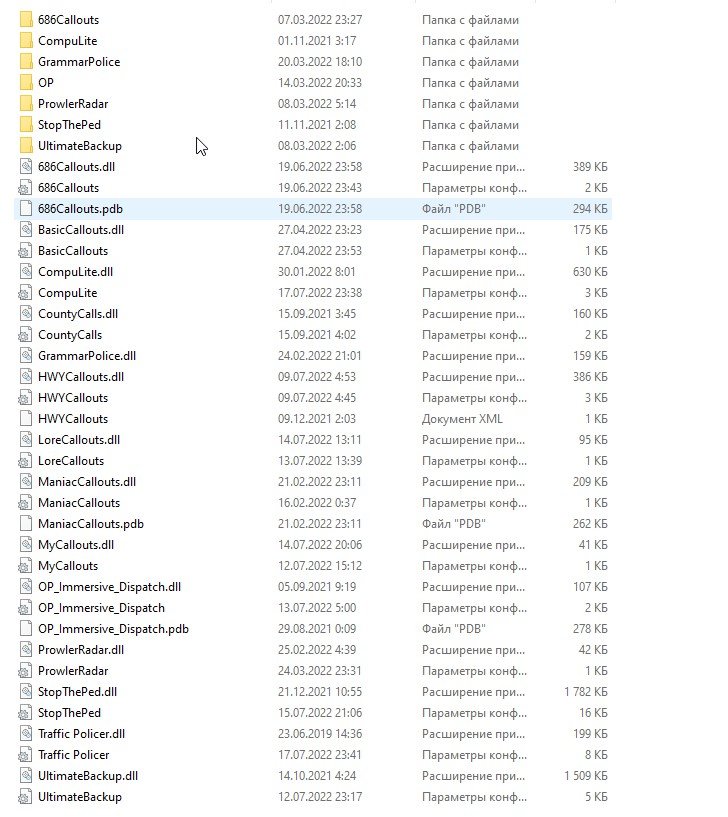Select the GrammarPolice.dll file name
This screenshot has height=817, width=728.
point(87,356)
